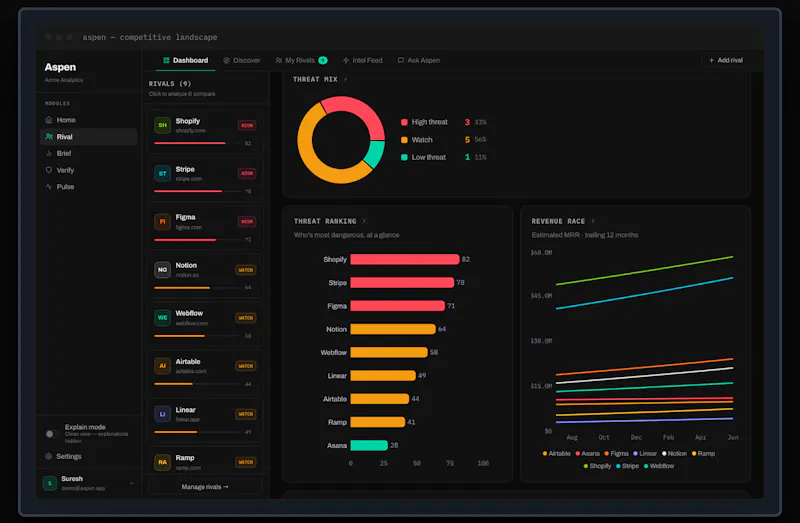
Task: Click the HIGH badge on Shopify card
Action: coord(247,125)
